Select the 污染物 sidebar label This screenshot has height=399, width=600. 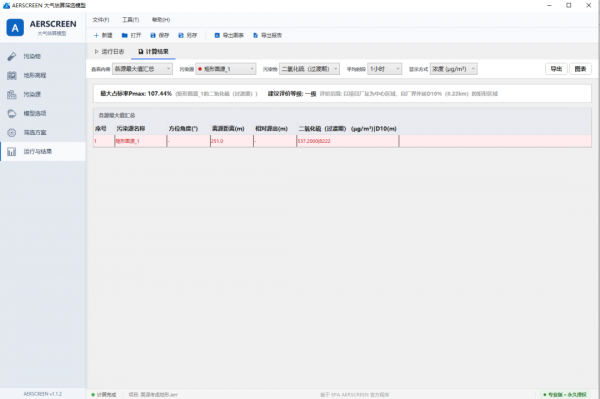(x=32, y=56)
